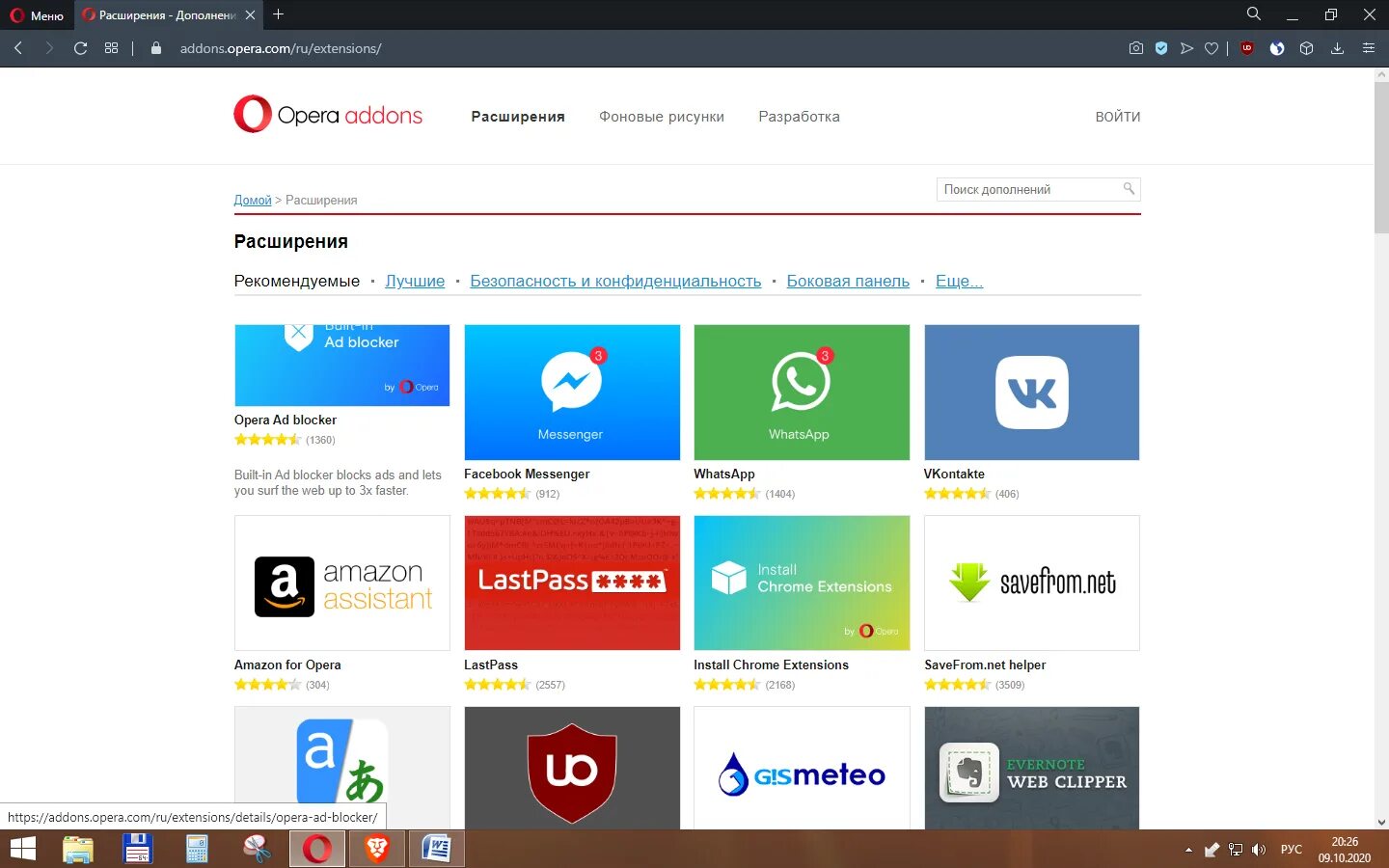
Task: Open the Gismeteo extension tile
Action: tap(802, 768)
